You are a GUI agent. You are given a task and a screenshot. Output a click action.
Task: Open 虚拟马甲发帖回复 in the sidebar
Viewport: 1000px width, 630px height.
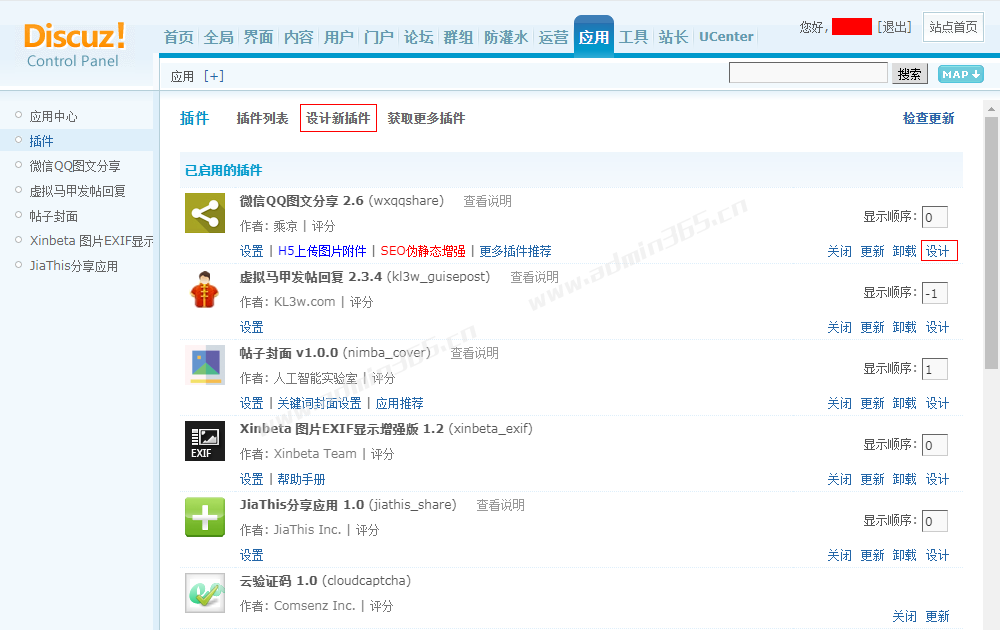(x=77, y=191)
